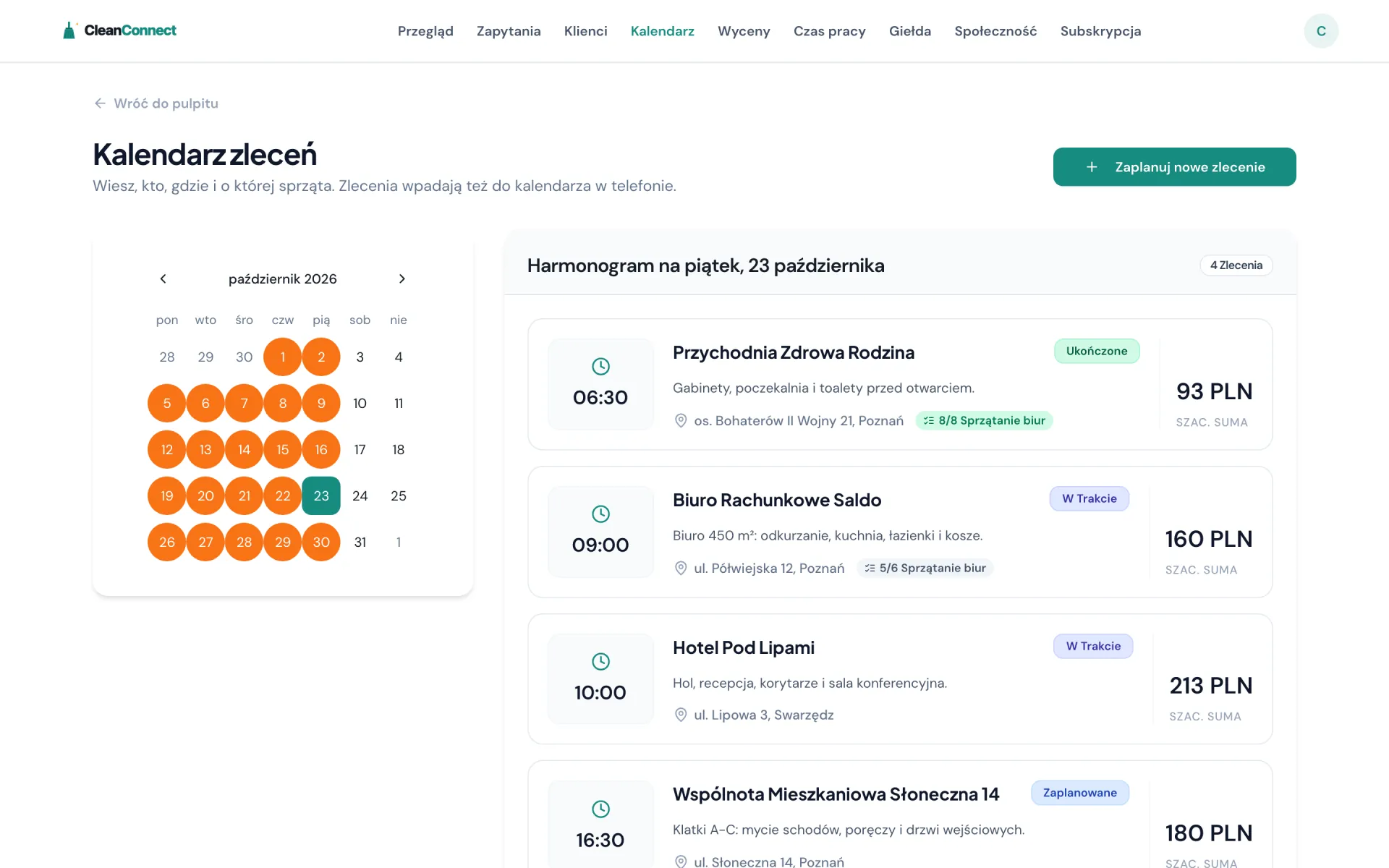This screenshot has width=1389, height=868.
Task: Open the Hotel Pod Lipami job
Action: [x=900, y=679]
